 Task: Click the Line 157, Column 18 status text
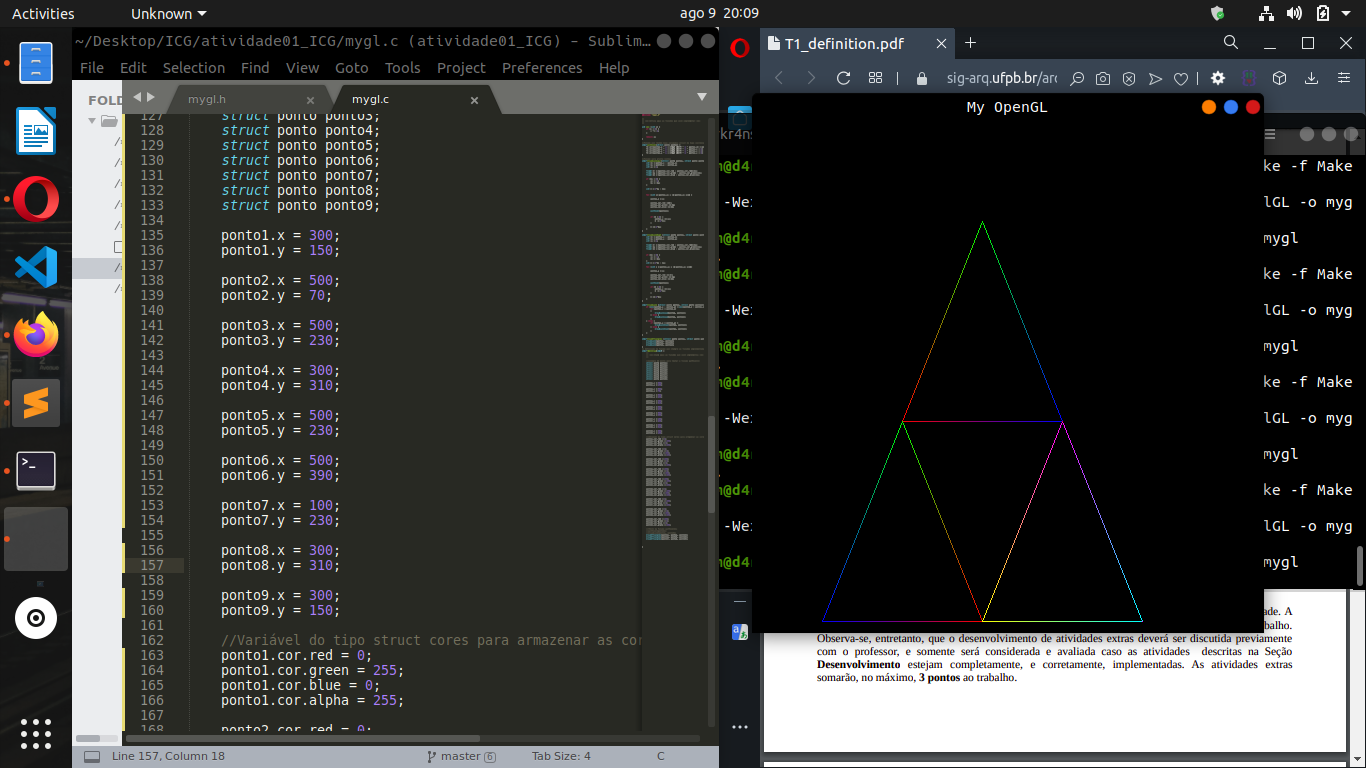(x=168, y=756)
